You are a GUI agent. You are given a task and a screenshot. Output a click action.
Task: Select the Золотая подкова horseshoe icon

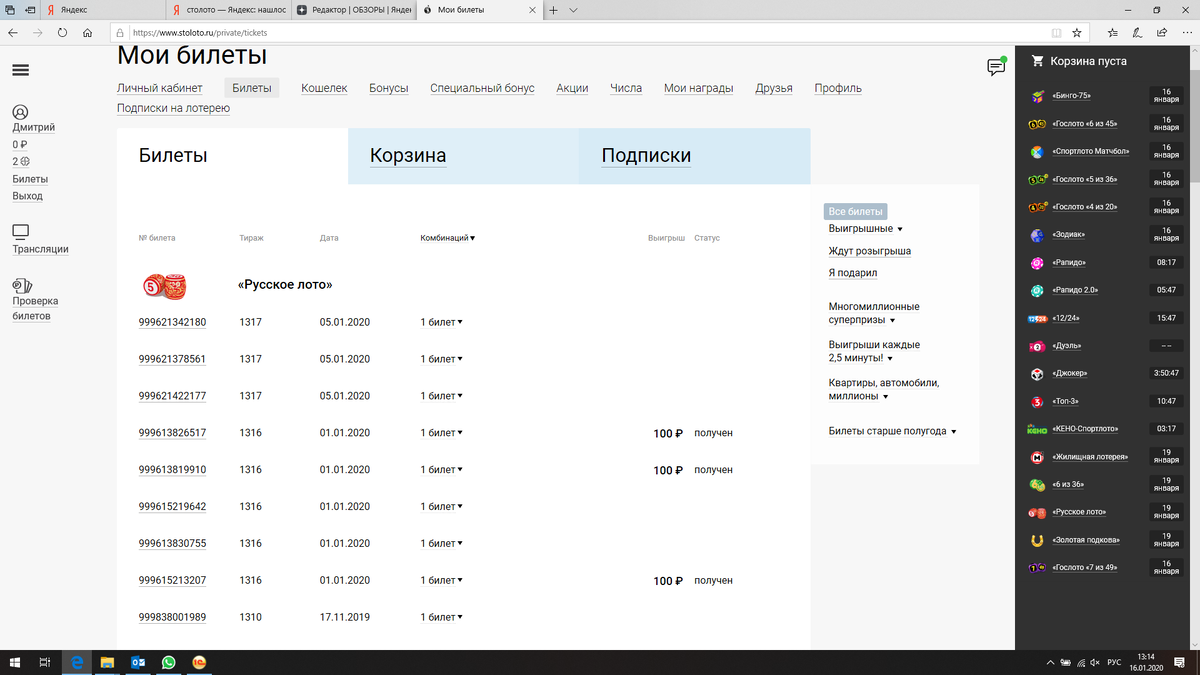click(x=1037, y=541)
